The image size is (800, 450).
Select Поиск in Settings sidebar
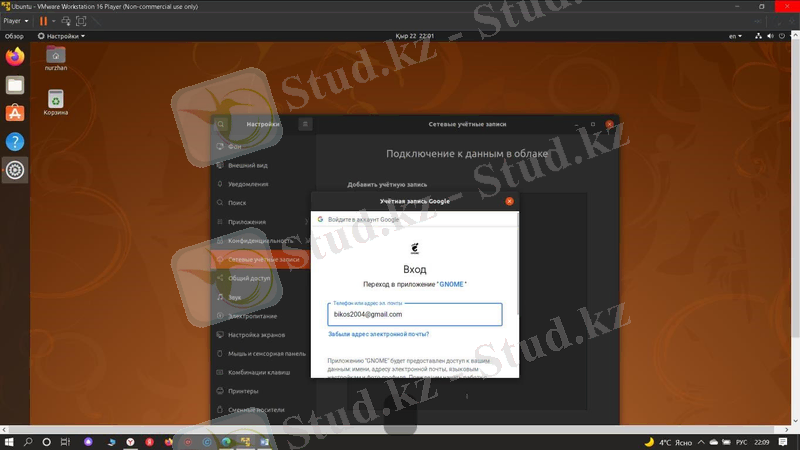[261, 203]
